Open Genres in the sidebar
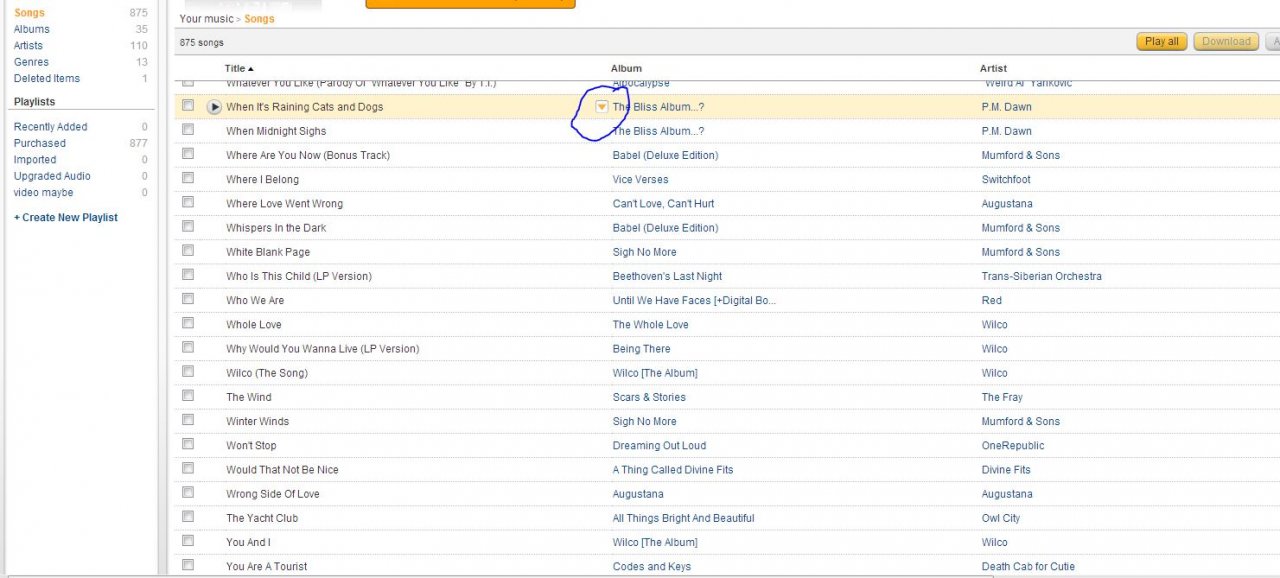 [31, 62]
